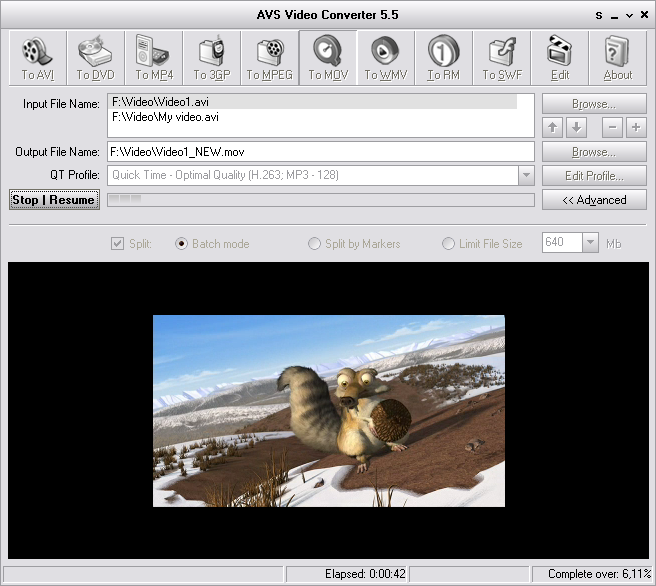
Task: Choose the To DVD conversion format
Action: pos(95,58)
